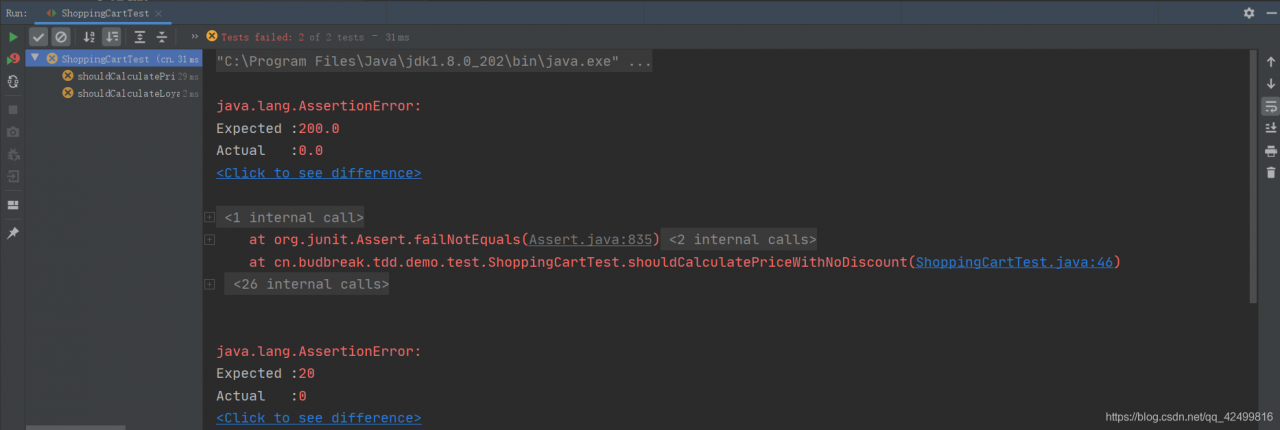Open ShoppingCartTest.java:46 stack trace link
This screenshot has width=1280, height=430.
(1014, 262)
